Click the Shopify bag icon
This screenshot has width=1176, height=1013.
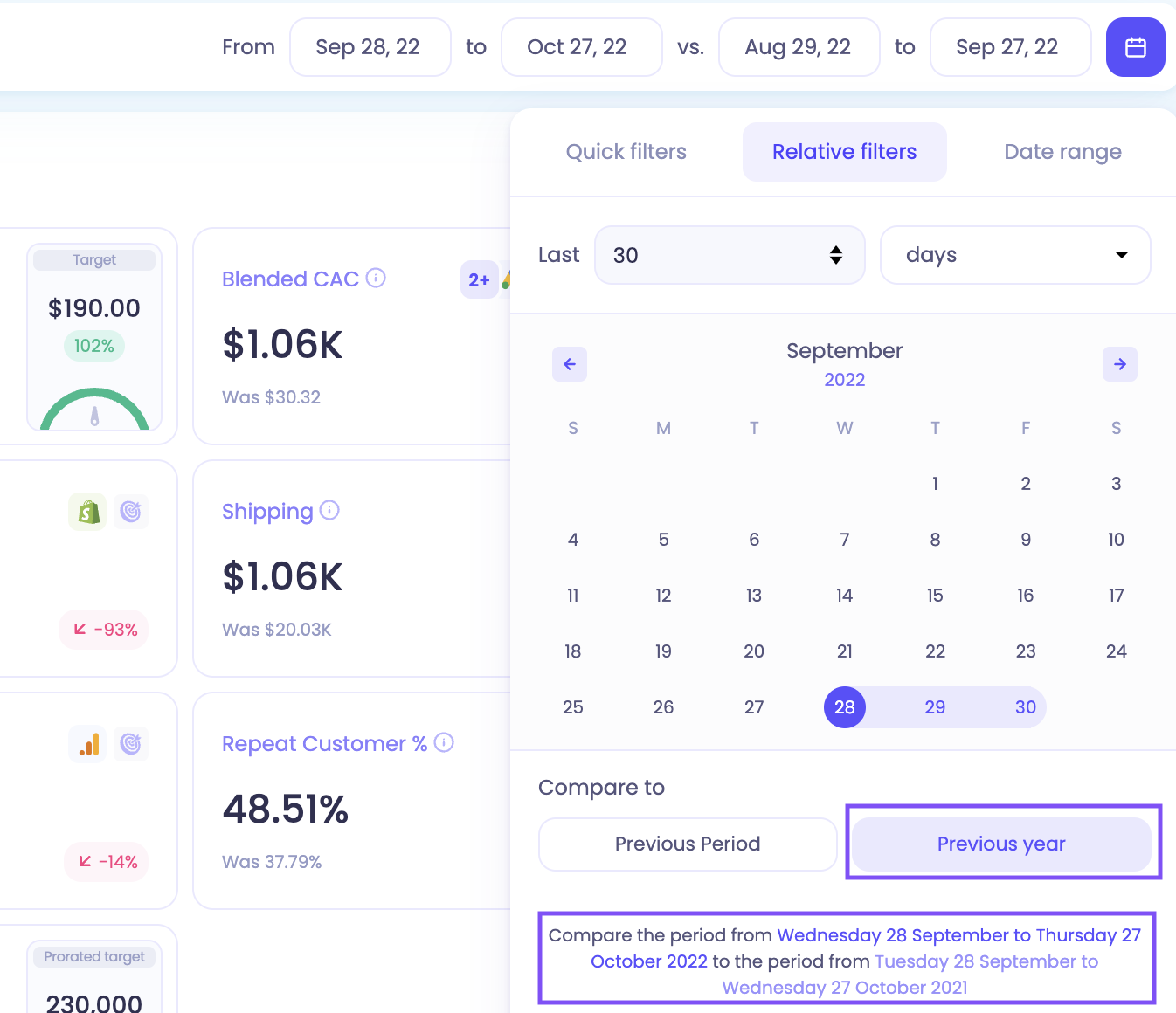87,512
